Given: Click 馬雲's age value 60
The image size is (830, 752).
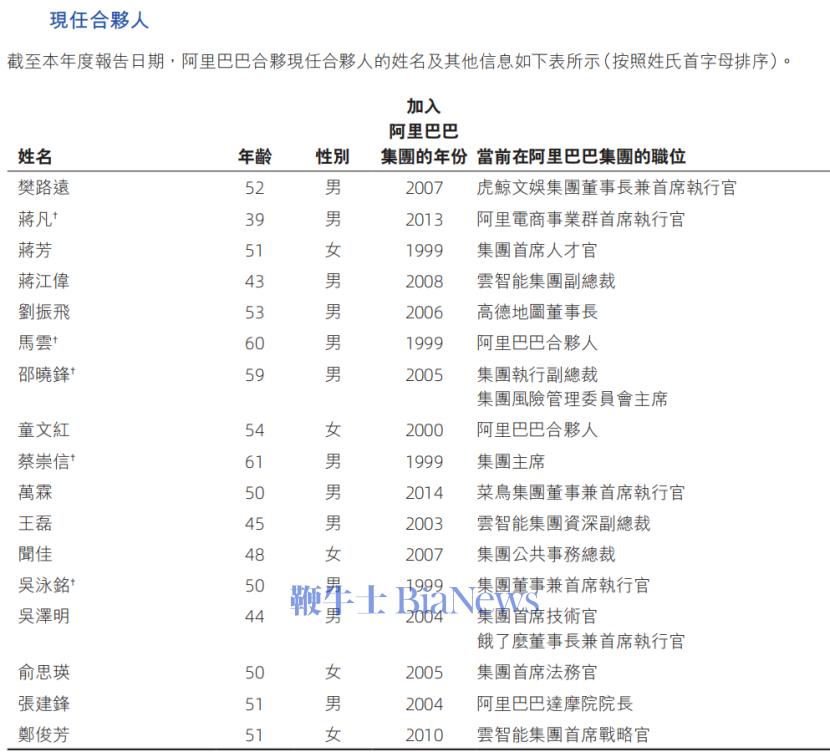Looking at the screenshot, I should [255, 343].
